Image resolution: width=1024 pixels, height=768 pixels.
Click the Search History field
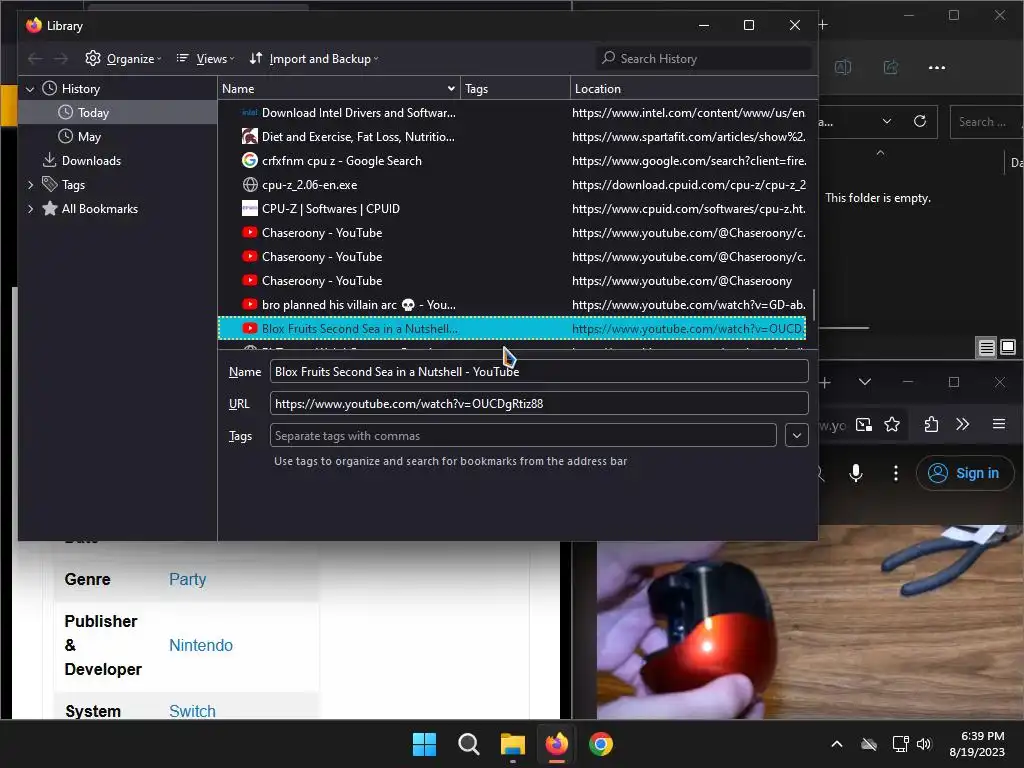coord(704,59)
